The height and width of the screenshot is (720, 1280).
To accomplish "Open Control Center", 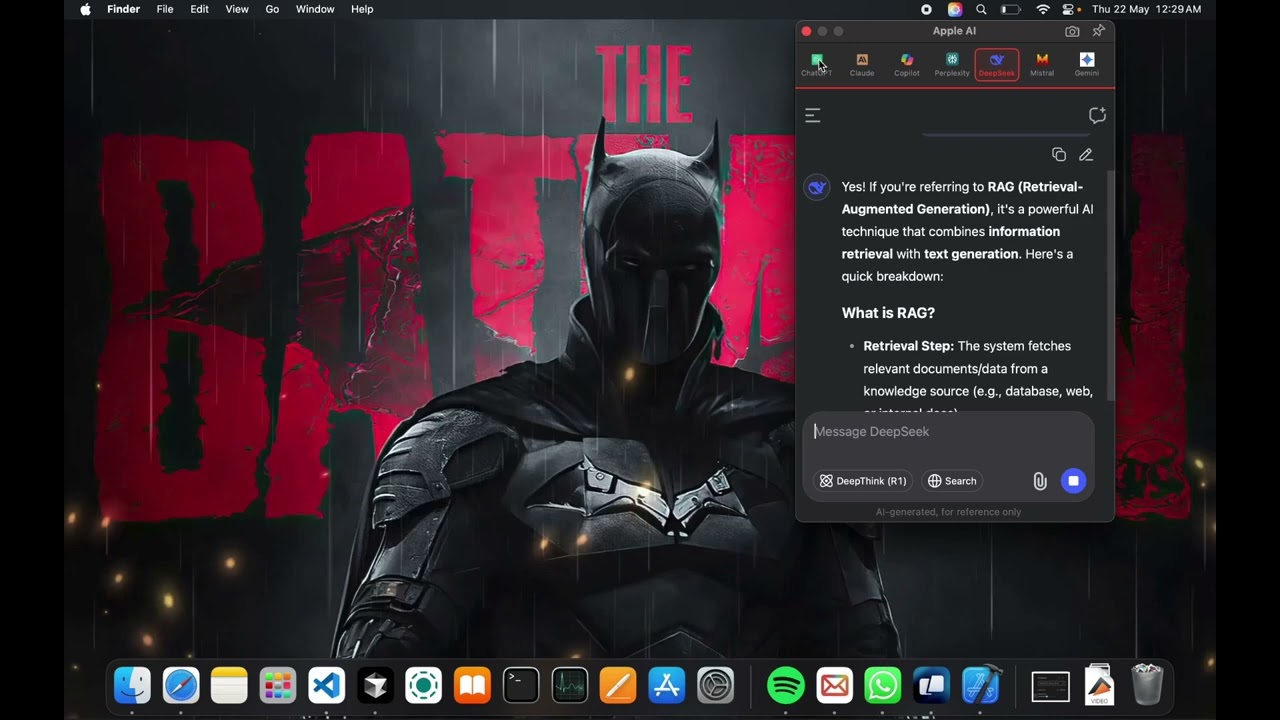I will pos(1069,9).
